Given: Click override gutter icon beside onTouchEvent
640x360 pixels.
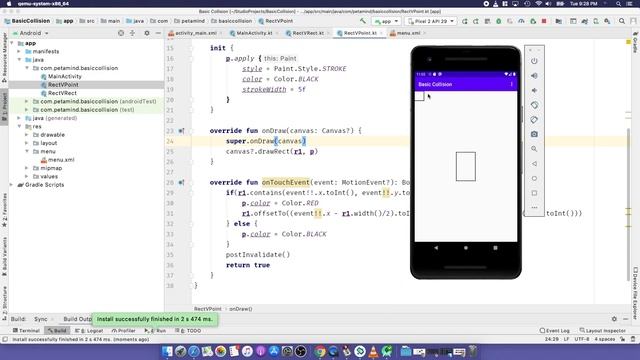Looking at the screenshot, I should (x=181, y=182).
